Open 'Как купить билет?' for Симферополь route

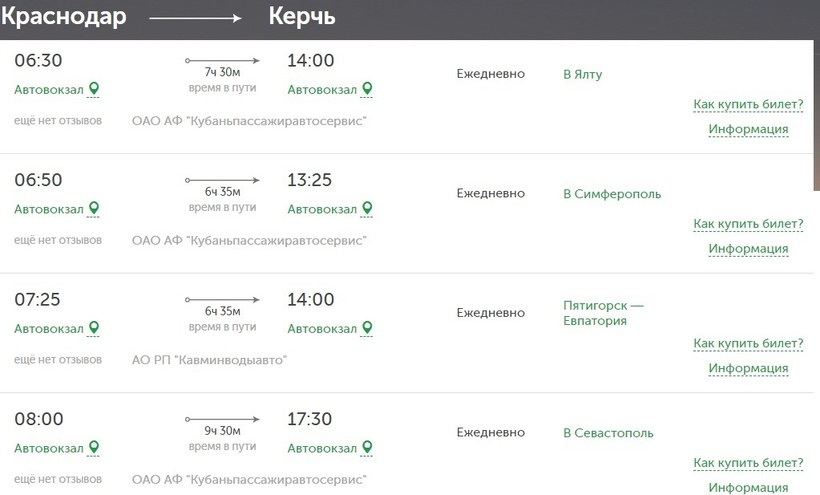748,224
